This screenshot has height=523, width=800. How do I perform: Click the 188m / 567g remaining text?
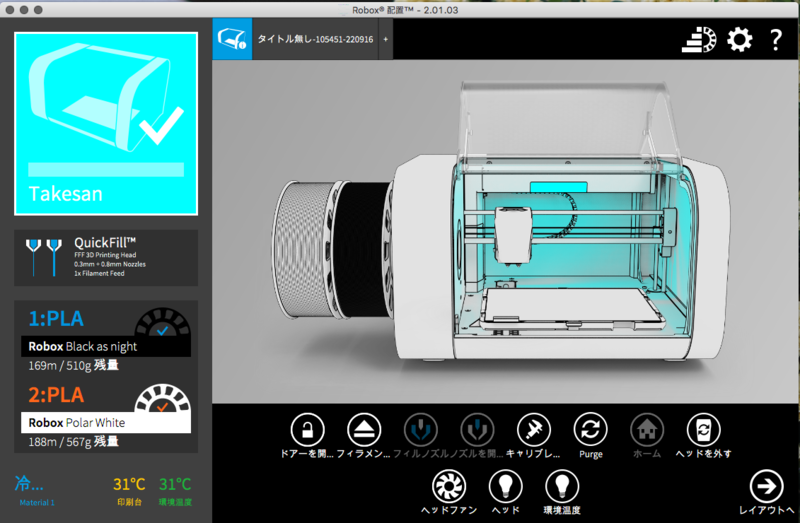pos(73,441)
